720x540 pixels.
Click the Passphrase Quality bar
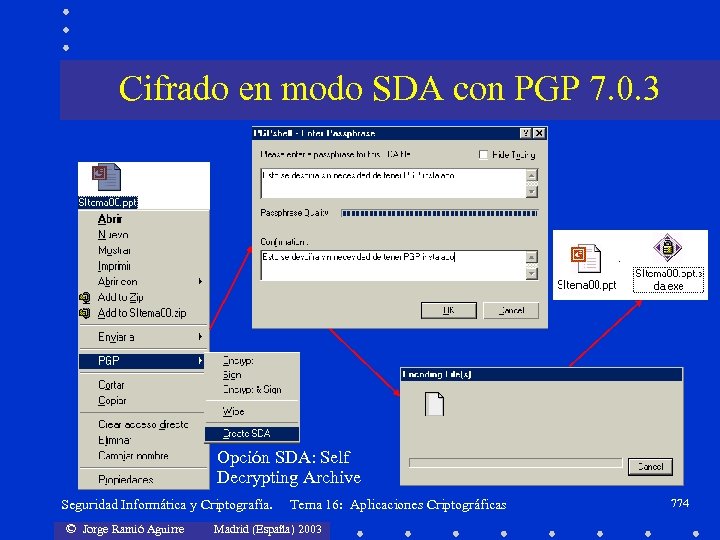[439, 213]
